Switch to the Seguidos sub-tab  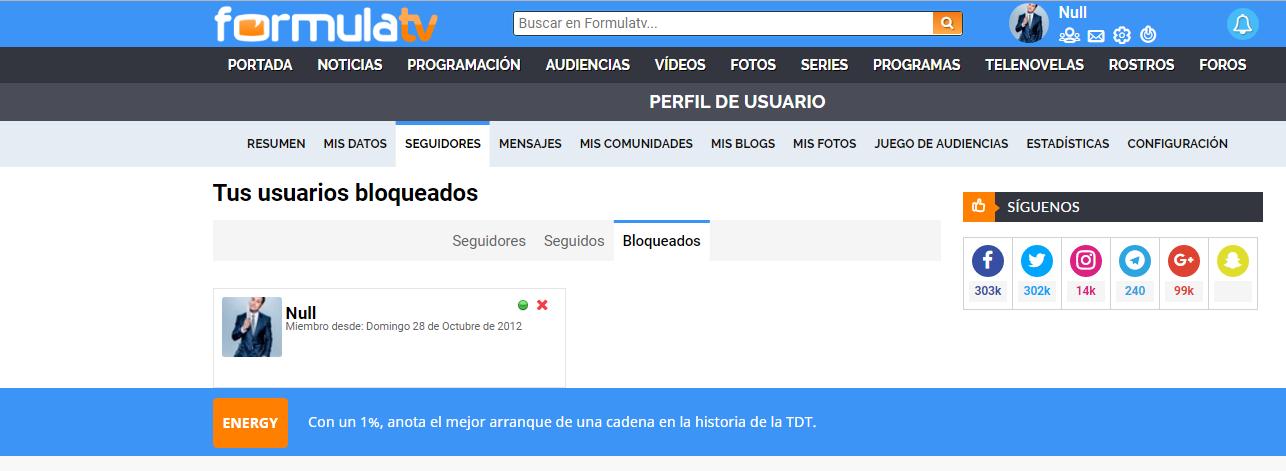click(x=574, y=241)
